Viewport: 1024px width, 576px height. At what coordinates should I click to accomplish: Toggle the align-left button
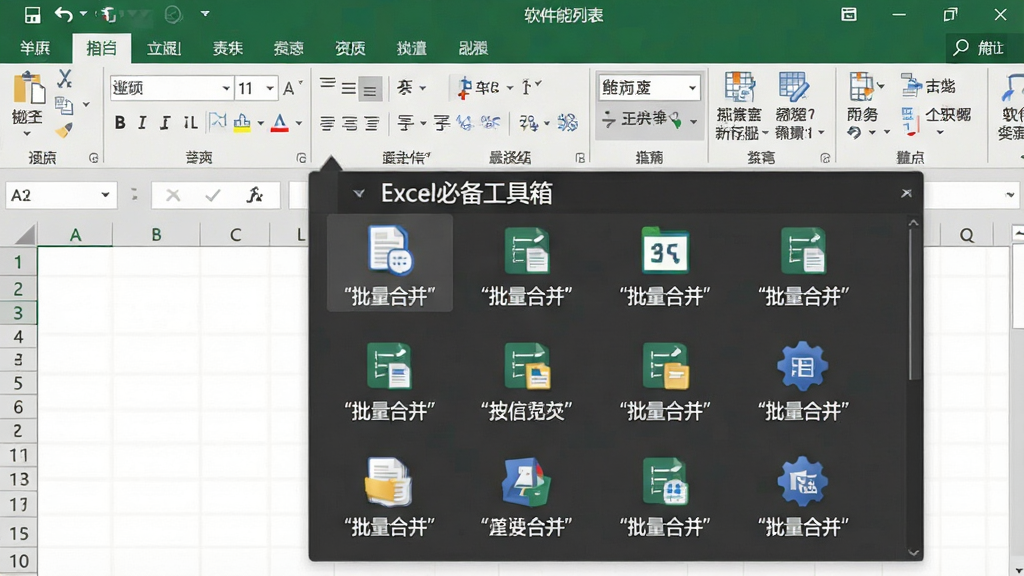(x=328, y=123)
